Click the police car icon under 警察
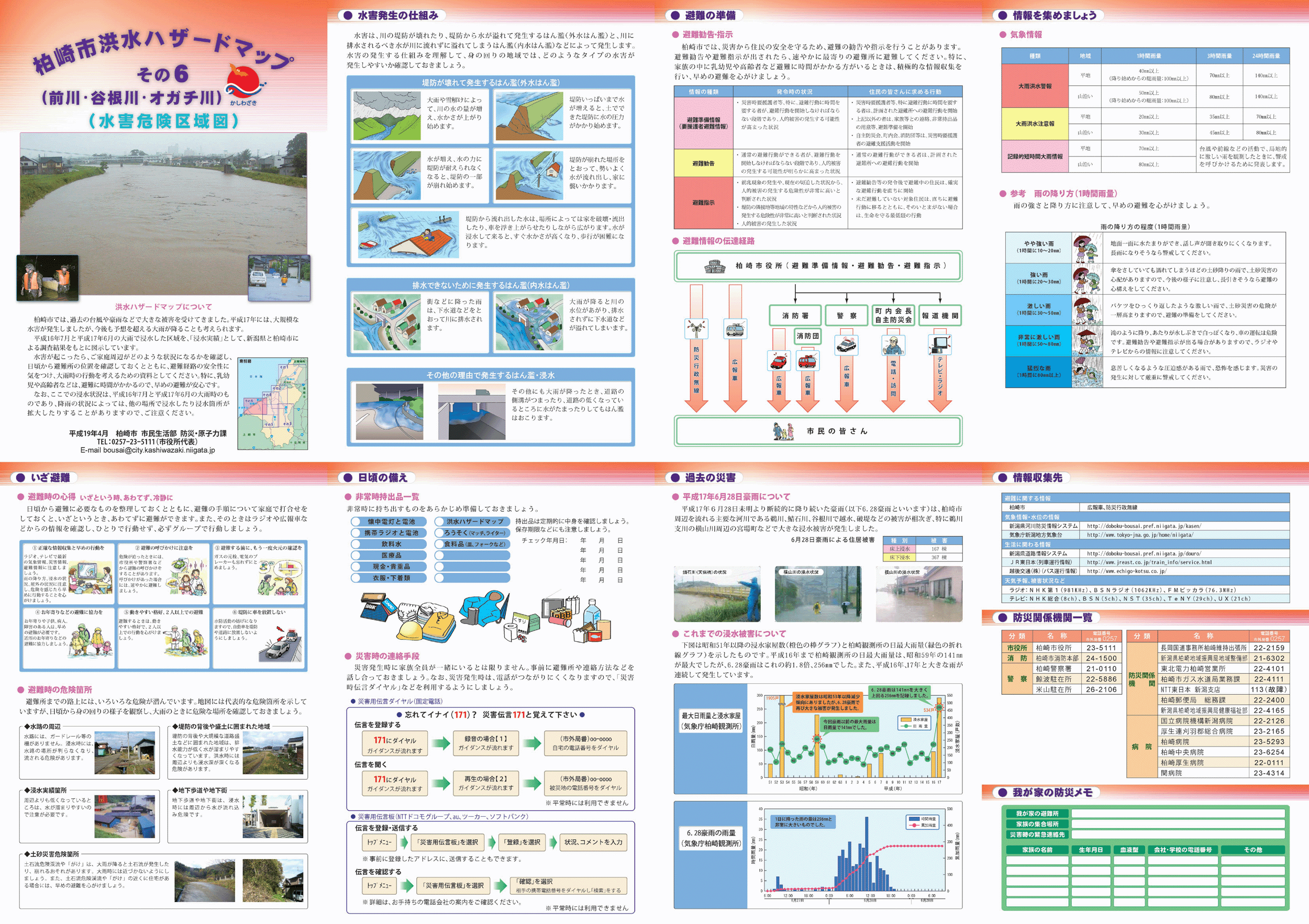The width and height of the screenshot is (1309, 924). coord(847,344)
